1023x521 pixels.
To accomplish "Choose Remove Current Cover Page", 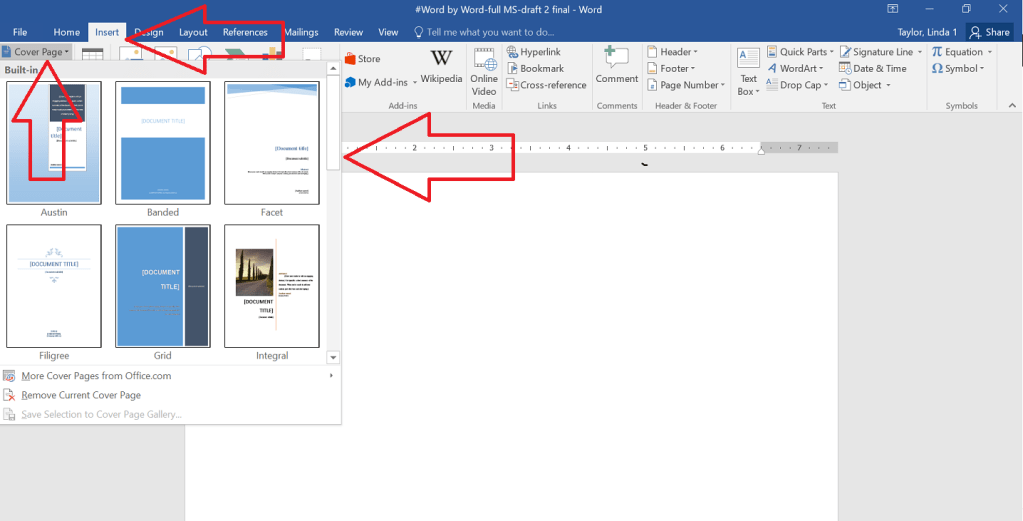I will (x=80, y=395).
